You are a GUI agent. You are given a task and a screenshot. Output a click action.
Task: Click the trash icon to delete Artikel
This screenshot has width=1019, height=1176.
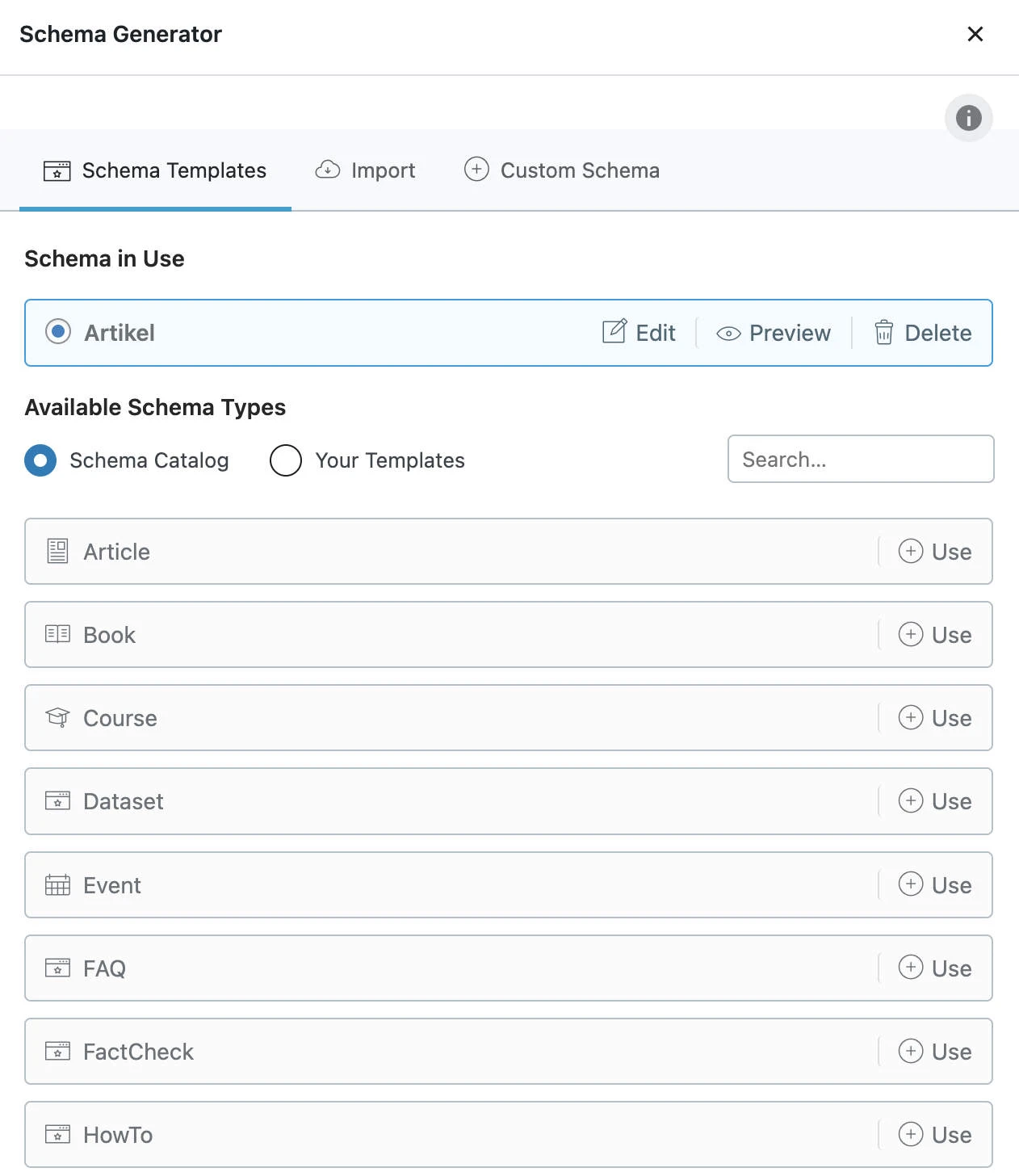click(883, 333)
